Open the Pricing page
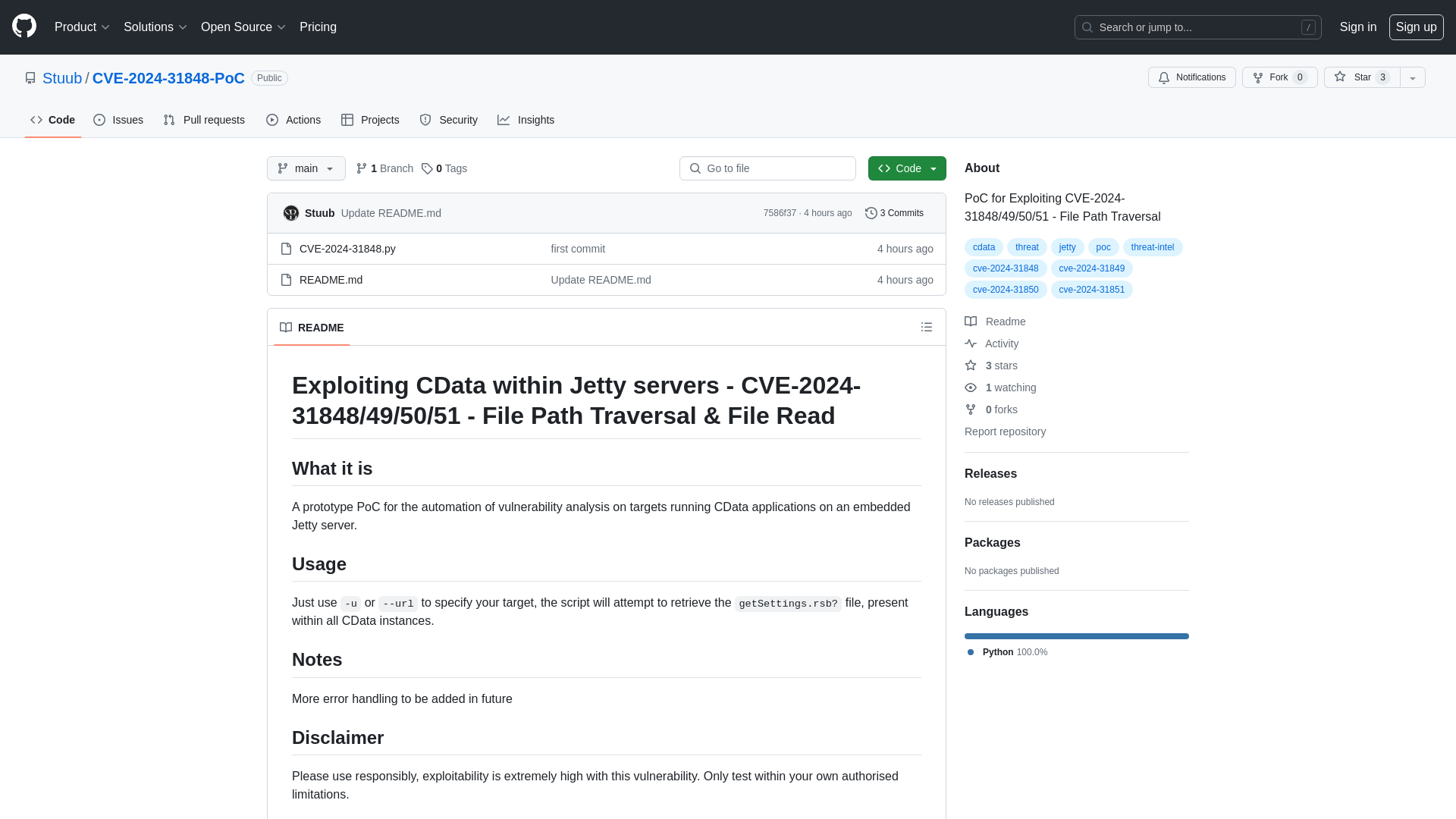The height and width of the screenshot is (819, 1456). point(318,27)
